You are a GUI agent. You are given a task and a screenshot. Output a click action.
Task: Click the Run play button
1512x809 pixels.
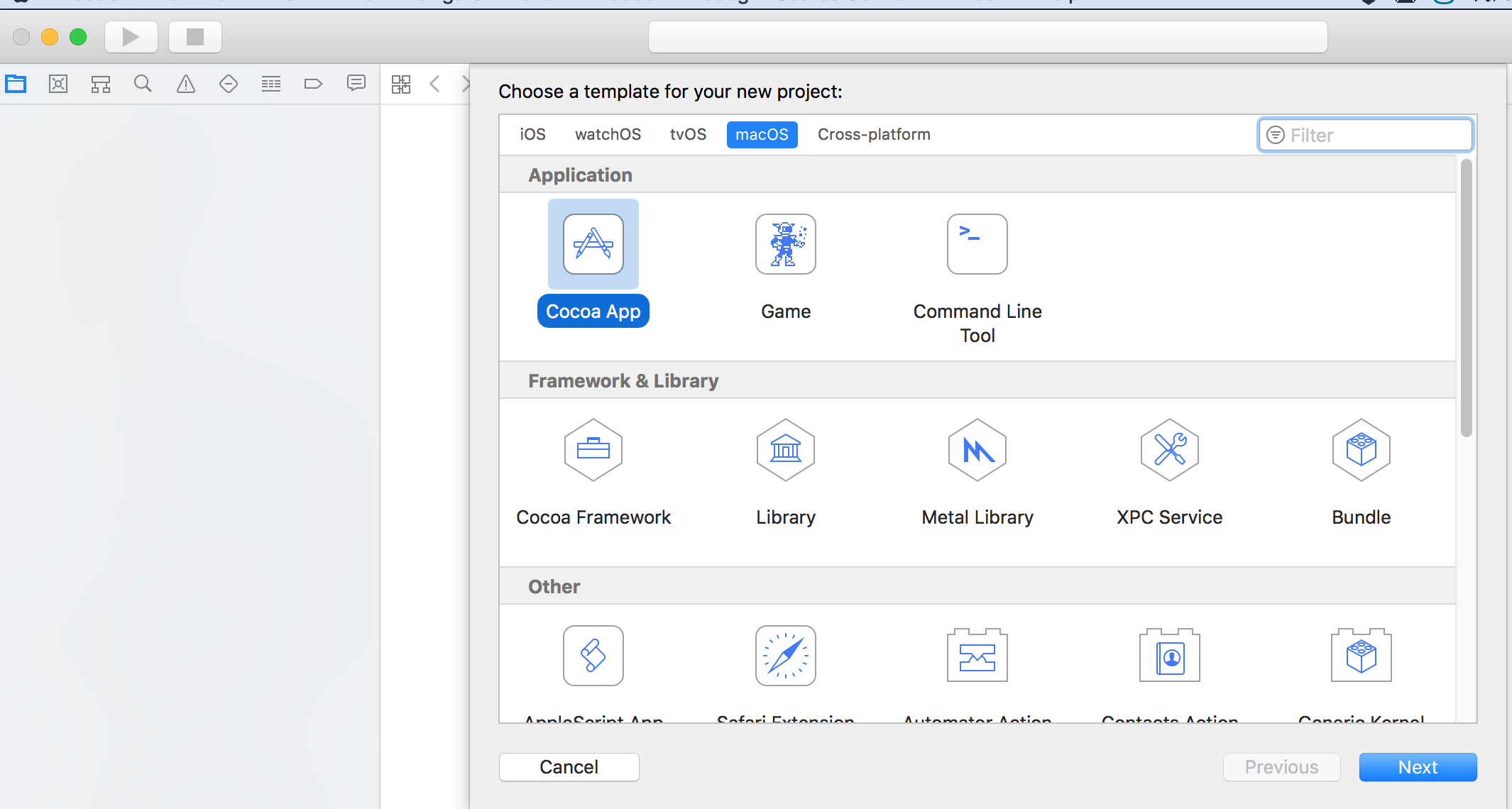(x=131, y=37)
